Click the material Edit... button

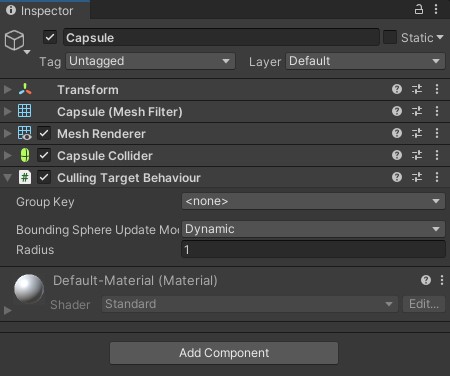point(424,304)
